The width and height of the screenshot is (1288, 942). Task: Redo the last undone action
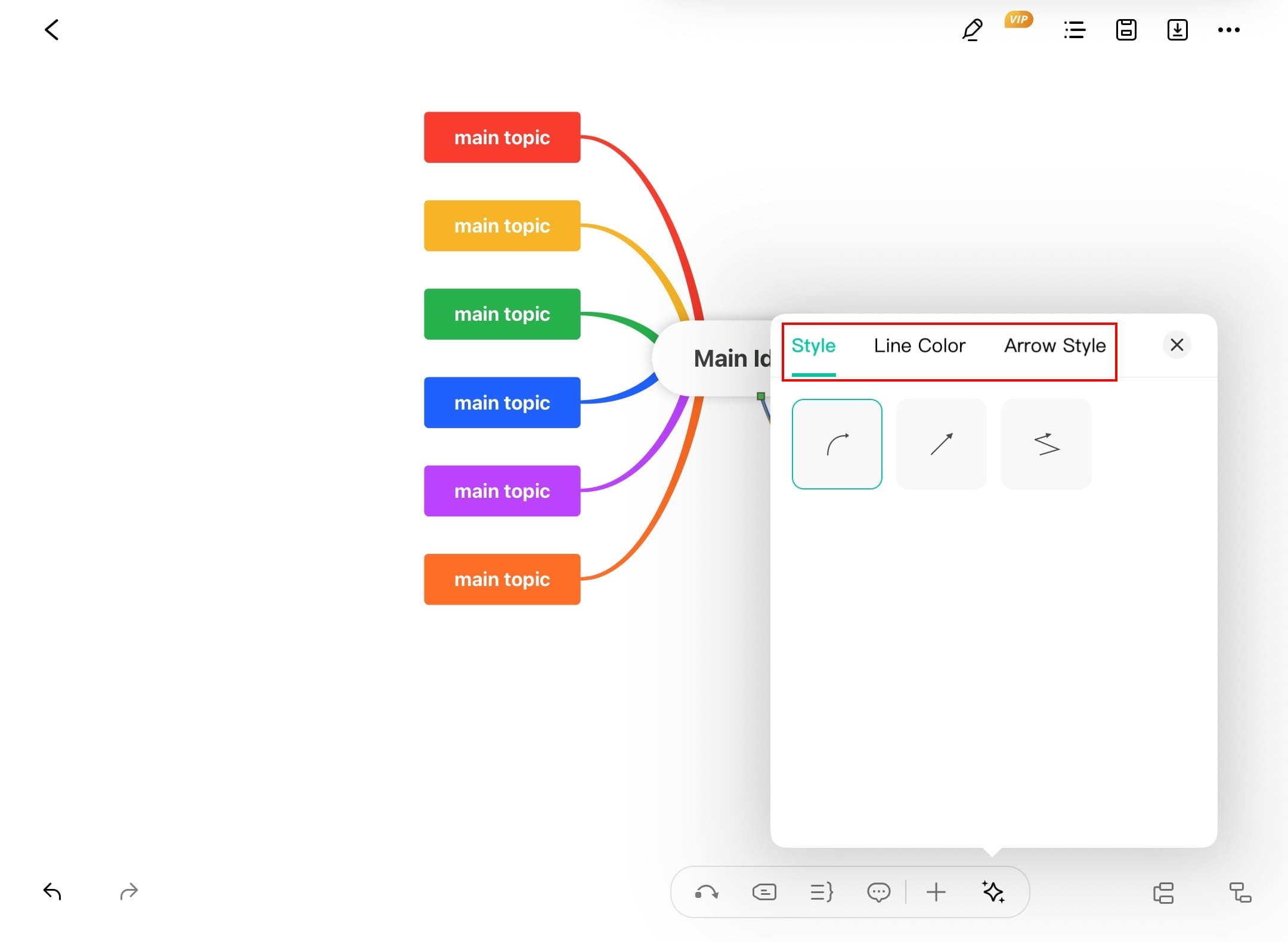(x=129, y=891)
